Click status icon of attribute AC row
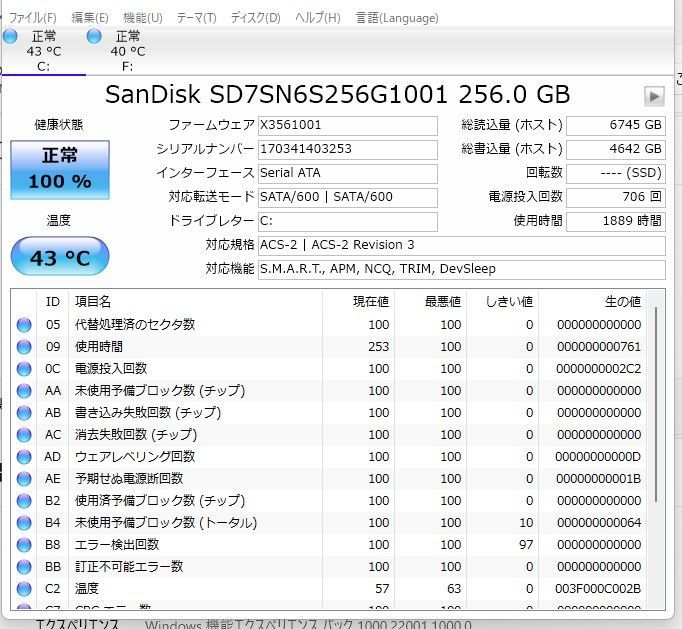Viewport: 682px width, 629px height. click(x=24, y=435)
